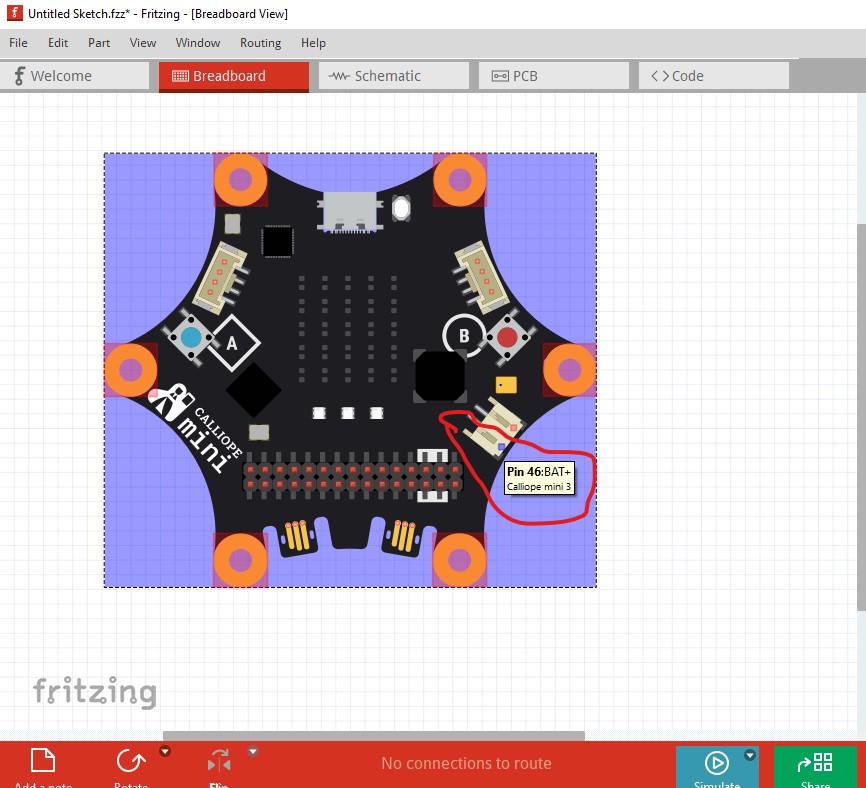Click the yellow component below button B
The width and height of the screenshot is (866, 788).
coord(506,384)
